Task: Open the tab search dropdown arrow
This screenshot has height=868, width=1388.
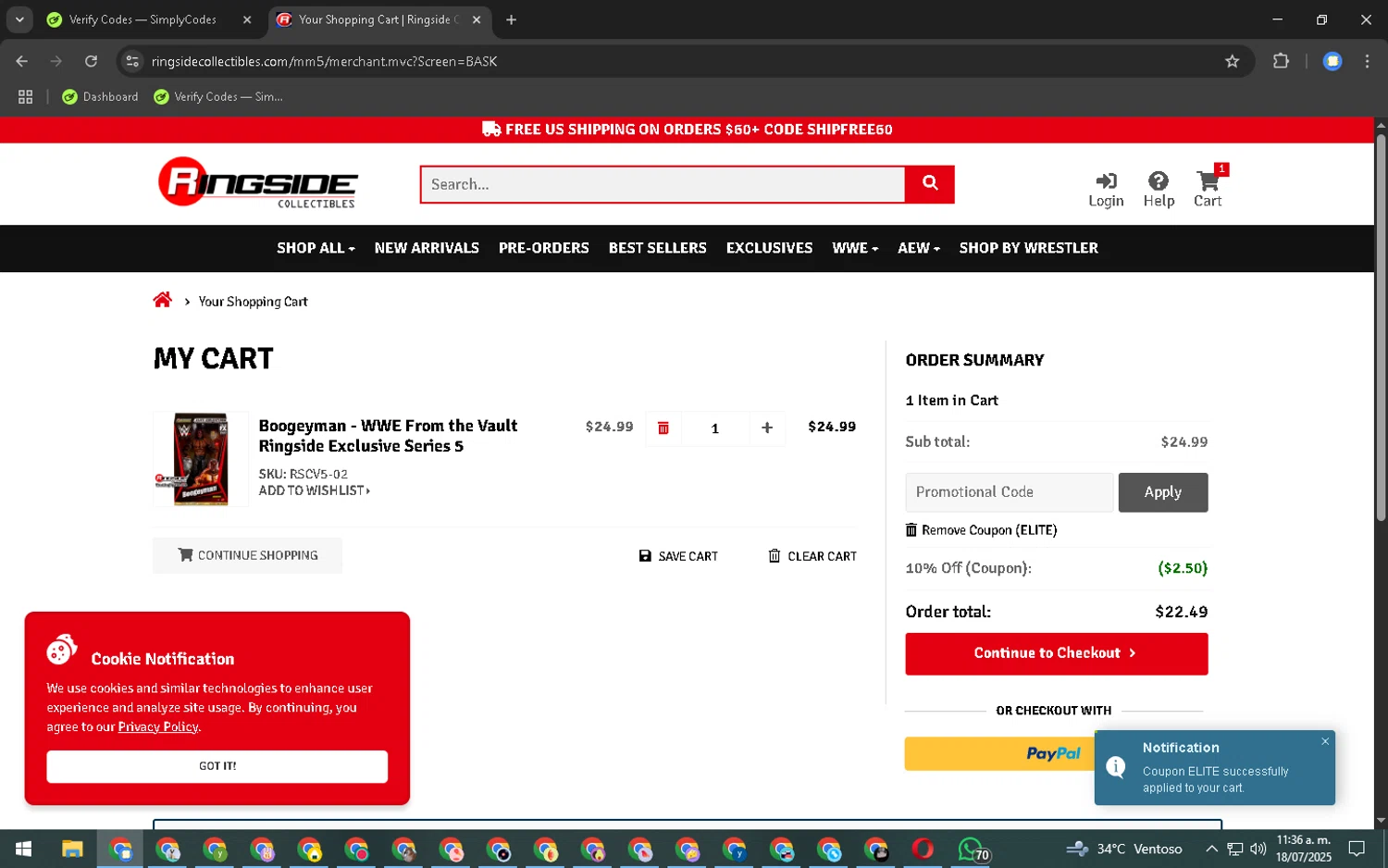Action: pyautogui.click(x=19, y=19)
